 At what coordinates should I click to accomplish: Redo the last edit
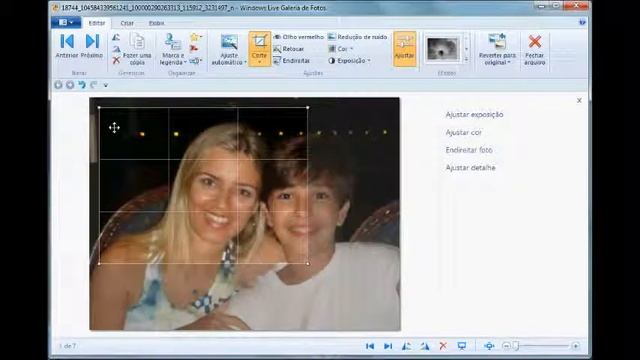point(94,85)
